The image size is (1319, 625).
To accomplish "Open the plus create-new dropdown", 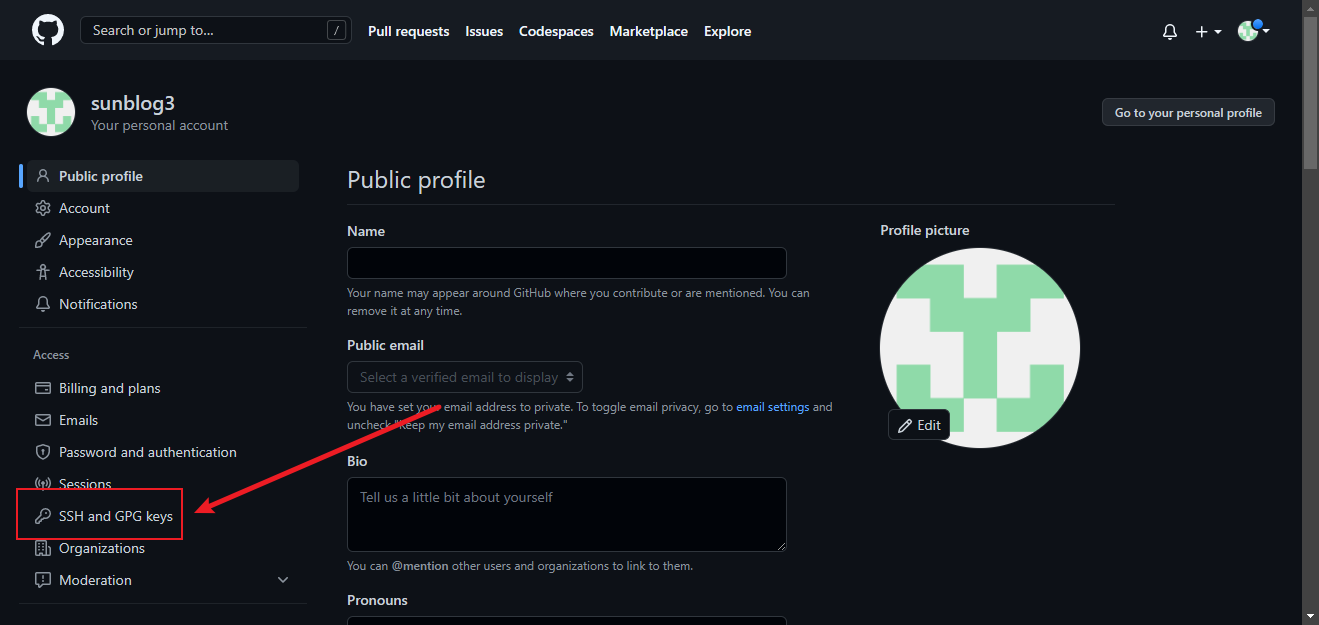I will 1207,32.
